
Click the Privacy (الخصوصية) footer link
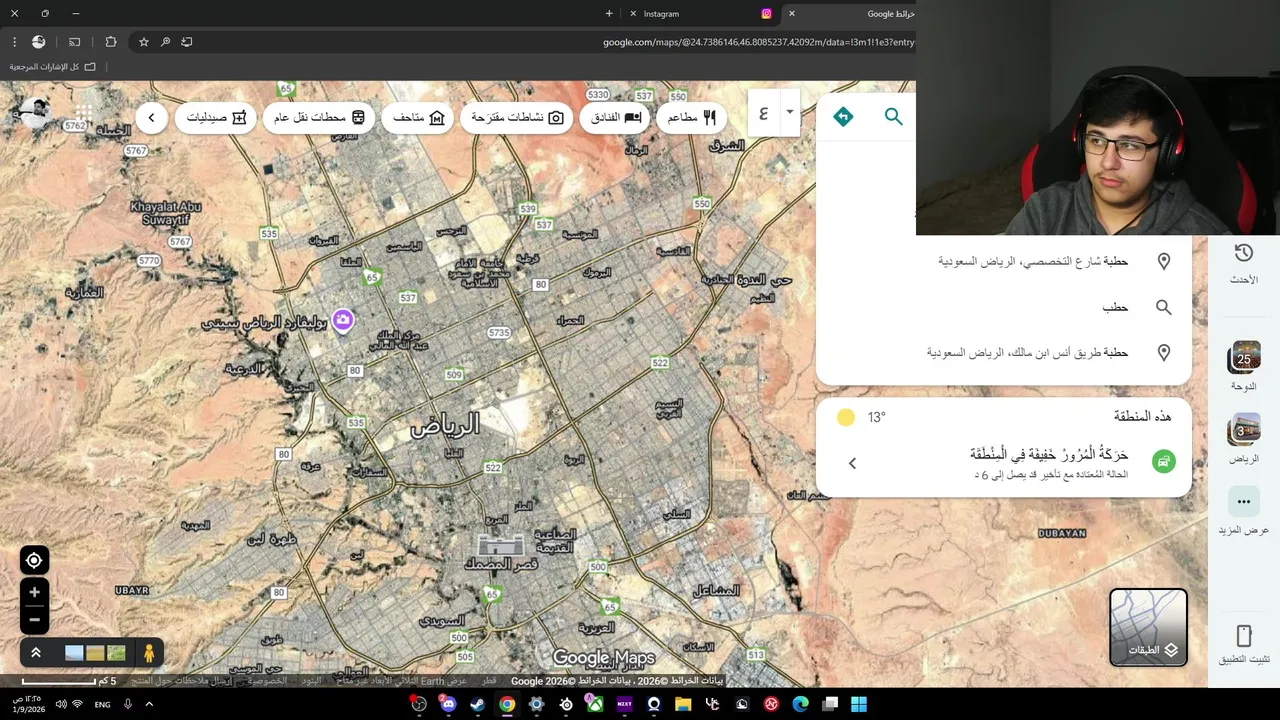coord(267,681)
